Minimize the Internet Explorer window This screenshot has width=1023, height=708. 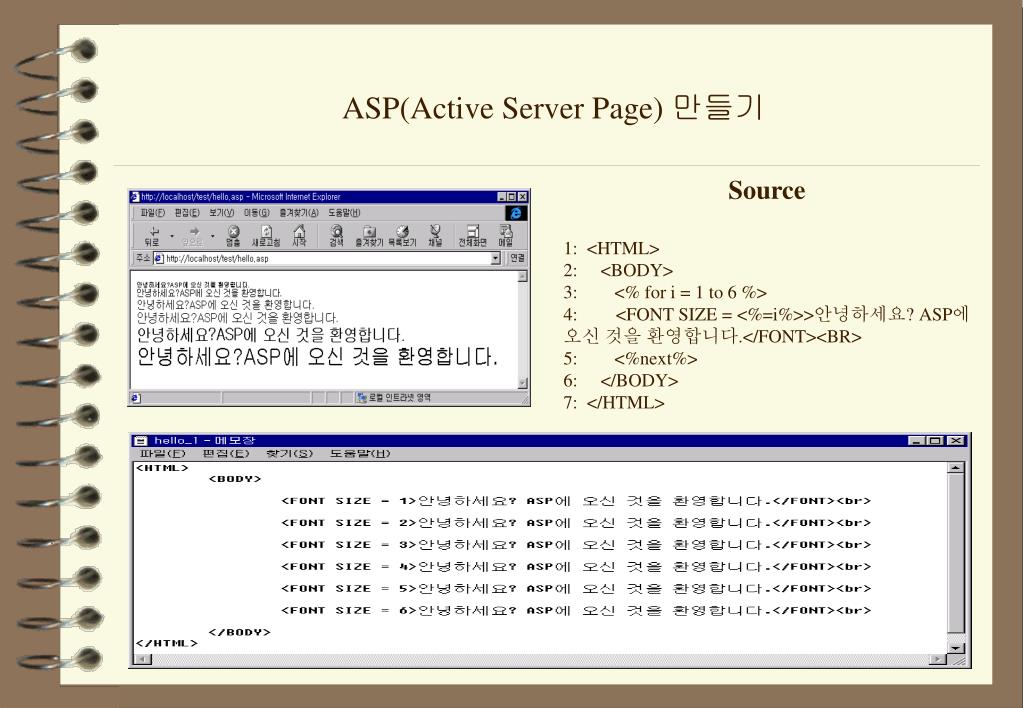click(501, 196)
